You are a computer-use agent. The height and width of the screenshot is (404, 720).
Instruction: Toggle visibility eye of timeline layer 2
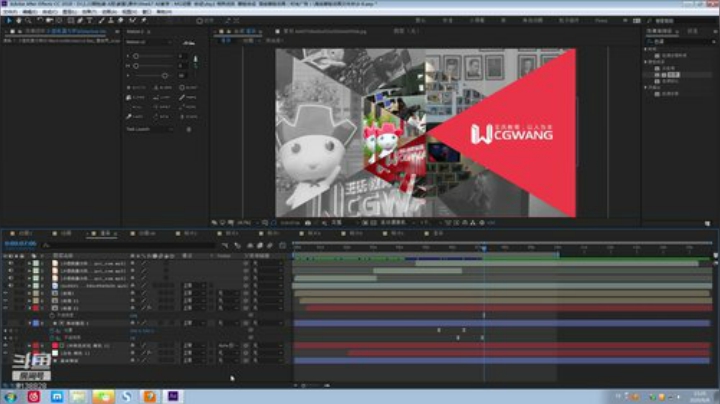coord(10,271)
